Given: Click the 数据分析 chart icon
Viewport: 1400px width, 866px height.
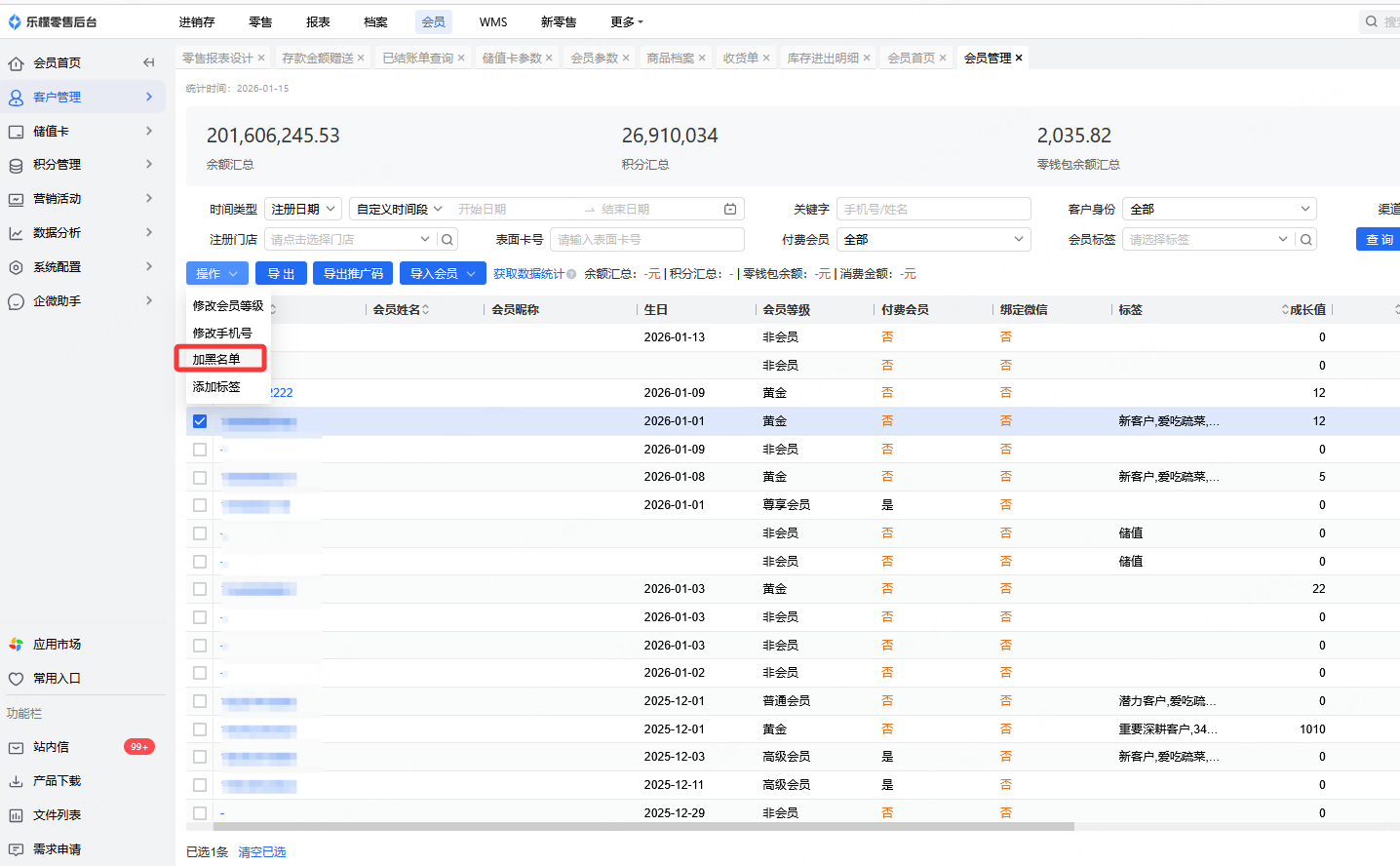Looking at the screenshot, I should tap(16, 233).
